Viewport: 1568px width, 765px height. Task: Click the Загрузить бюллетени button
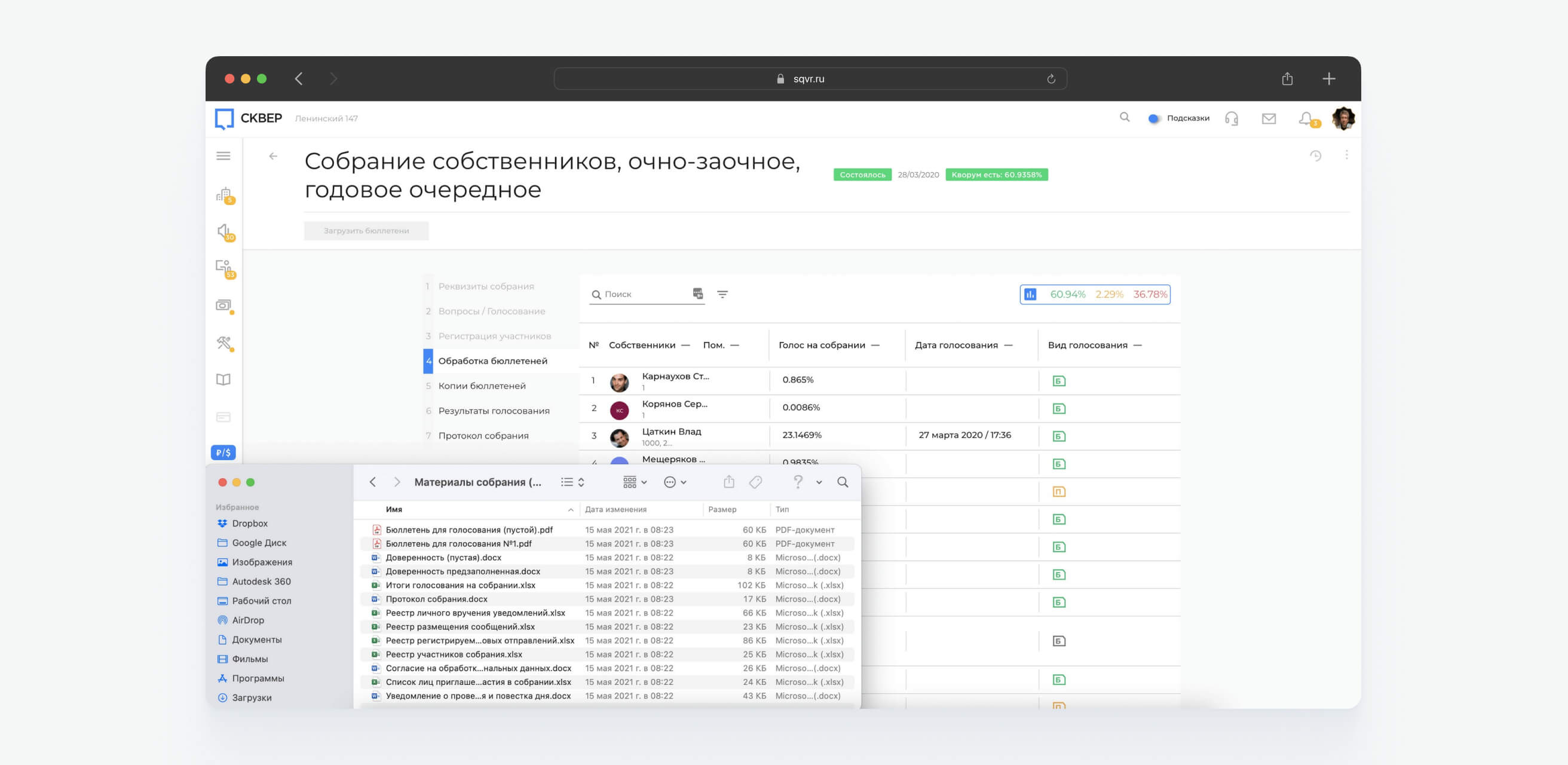[366, 231]
